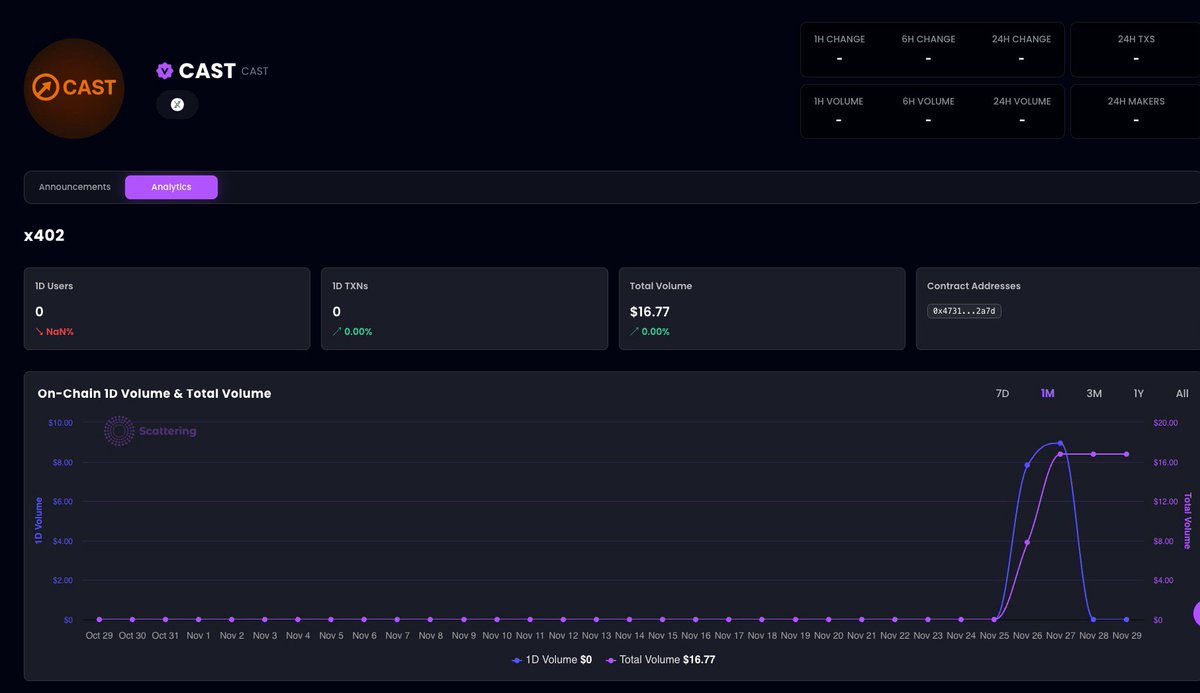Image resolution: width=1200 pixels, height=693 pixels.
Task: Switch to the Announcements tab
Action: [74, 186]
